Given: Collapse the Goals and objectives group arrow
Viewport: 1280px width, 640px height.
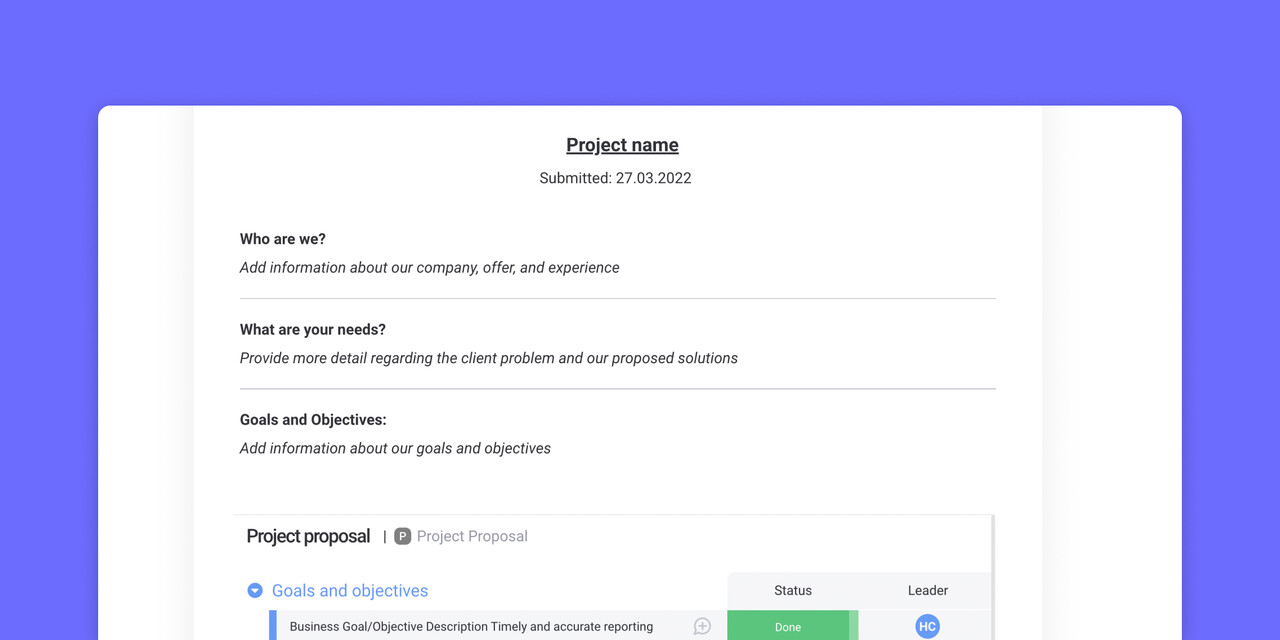Looking at the screenshot, I should click(x=255, y=591).
